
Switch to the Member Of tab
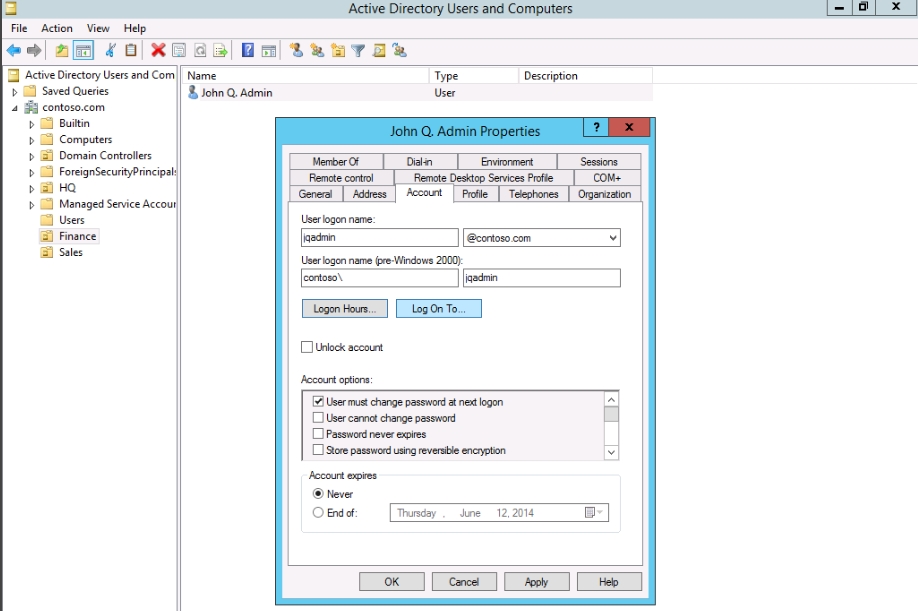pos(335,162)
